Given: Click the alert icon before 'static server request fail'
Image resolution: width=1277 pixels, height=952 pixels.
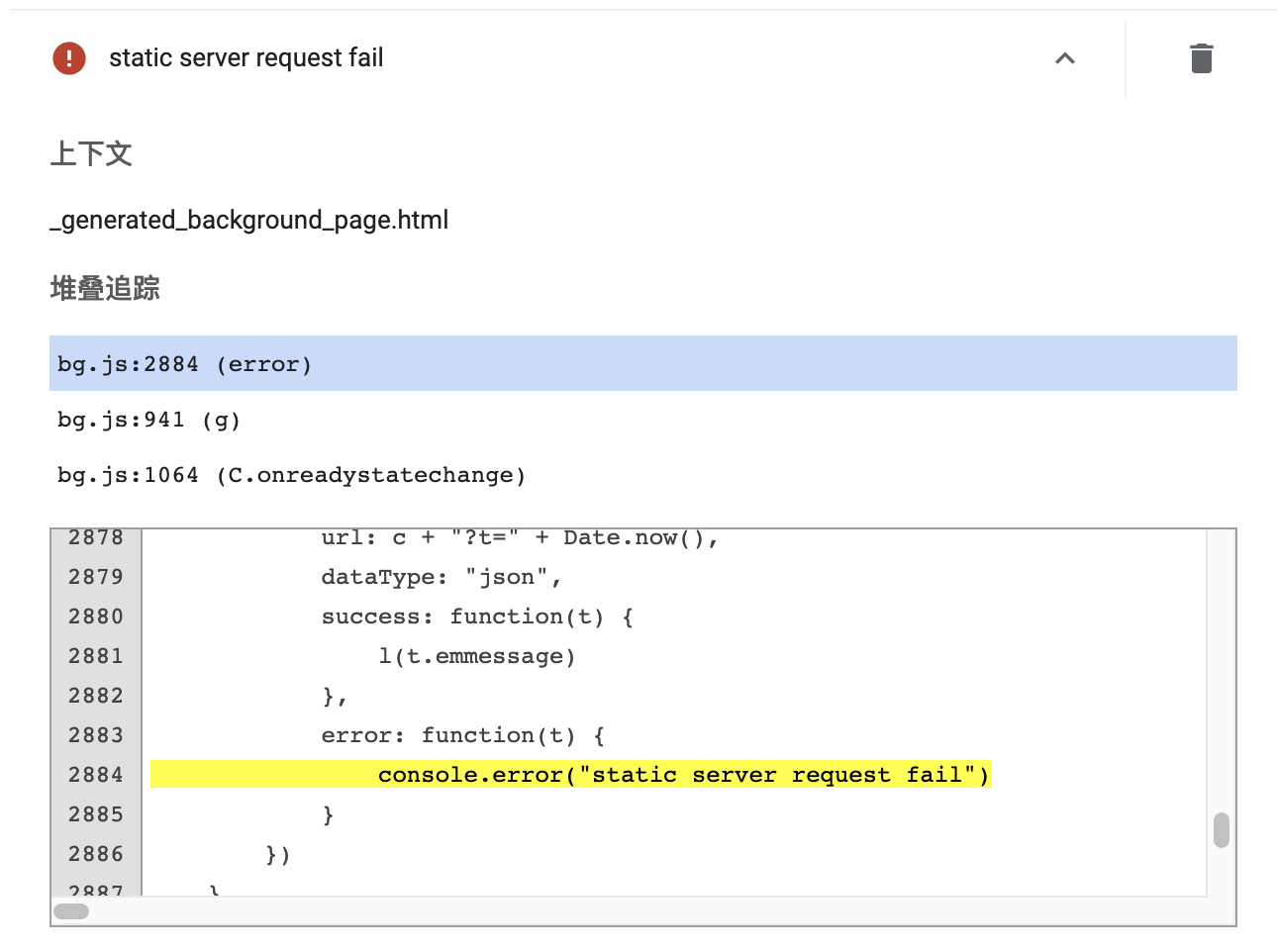Looking at the screenshot, I should pos(67,58).
